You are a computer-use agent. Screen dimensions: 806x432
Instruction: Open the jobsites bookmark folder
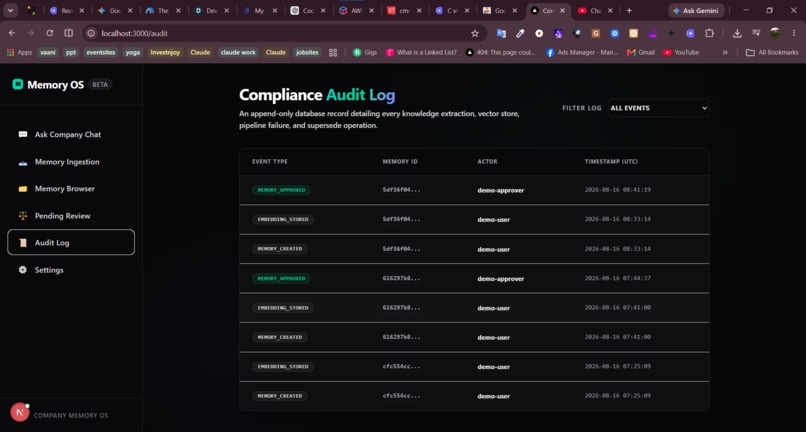click(x=307, y=52)
